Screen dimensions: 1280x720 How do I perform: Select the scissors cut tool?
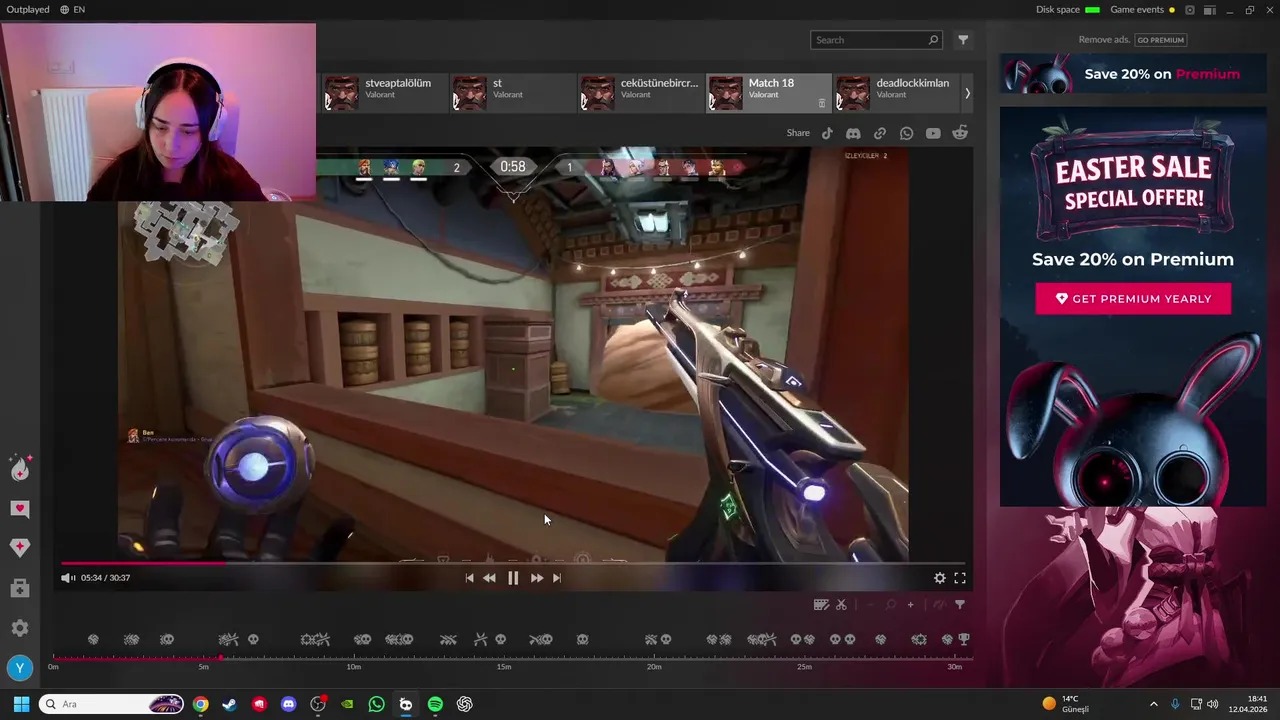[841, 605]
